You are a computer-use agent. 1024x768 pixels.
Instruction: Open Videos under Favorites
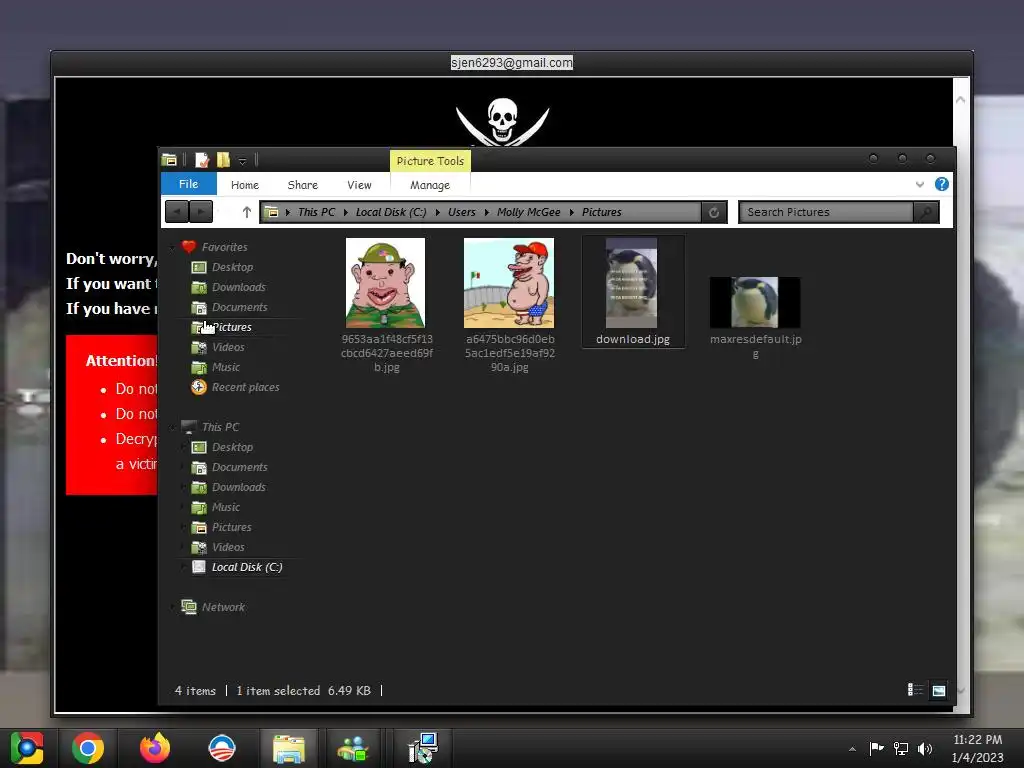pyautogui.click(x=228, y=347)
